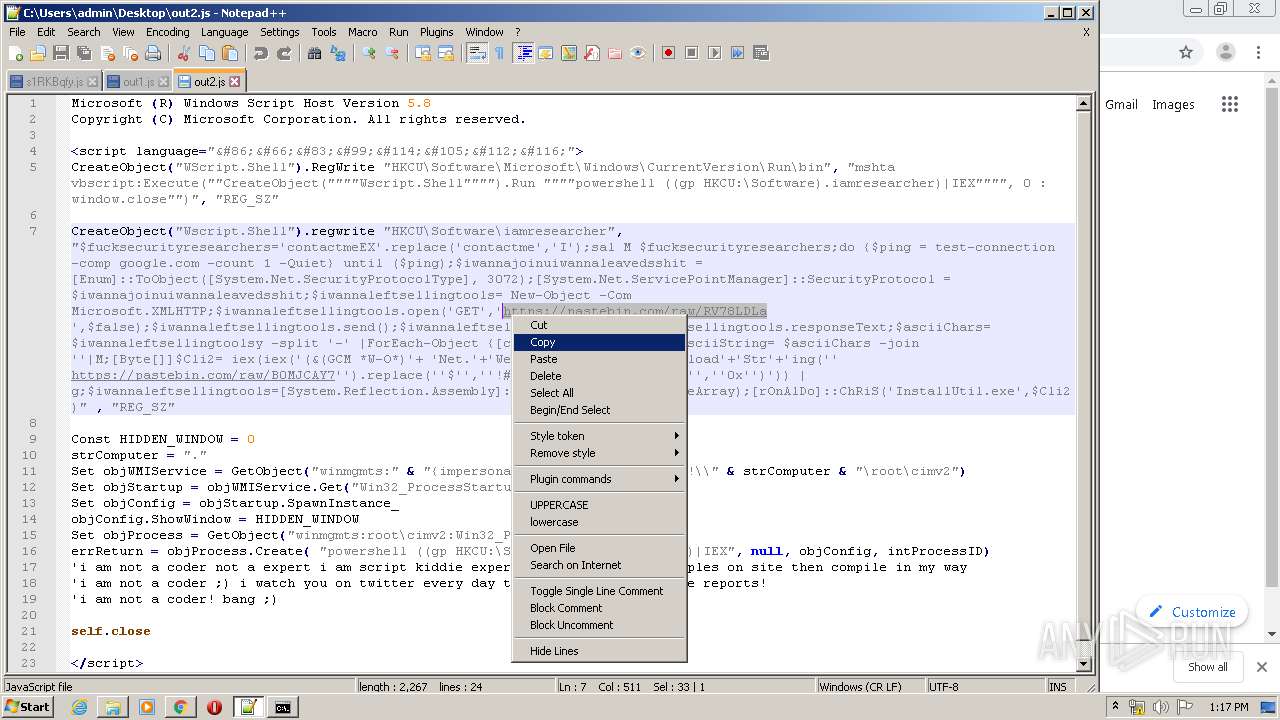
Task: Click the Redo arrow toolbar icon
Action: pos(283,53)
